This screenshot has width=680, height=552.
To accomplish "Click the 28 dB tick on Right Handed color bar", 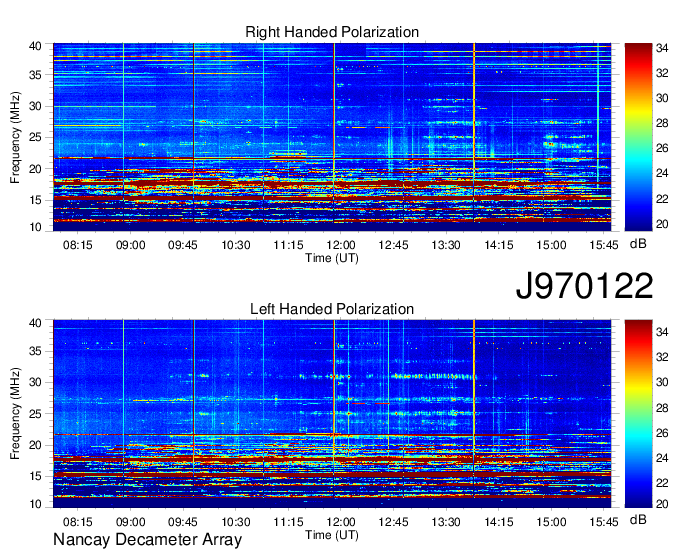I will pos(662,123).
